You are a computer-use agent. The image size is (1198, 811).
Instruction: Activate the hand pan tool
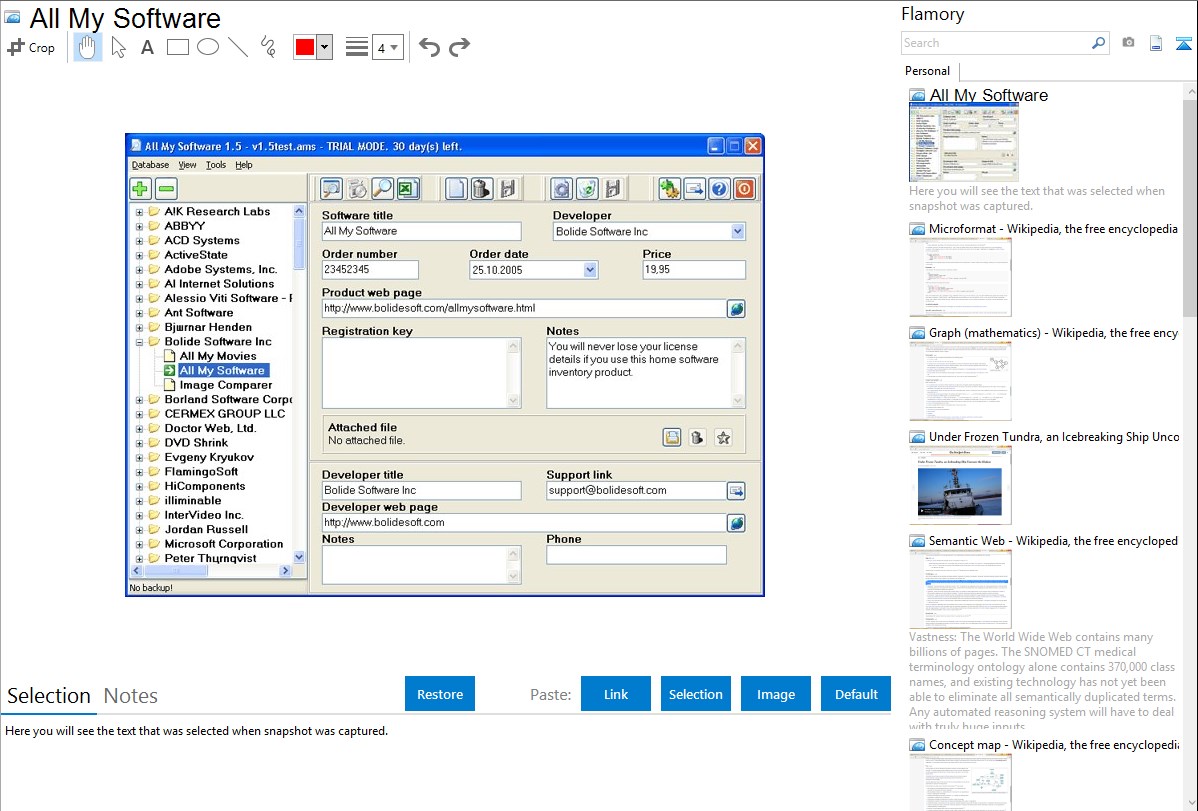click(x=87, y=47)
